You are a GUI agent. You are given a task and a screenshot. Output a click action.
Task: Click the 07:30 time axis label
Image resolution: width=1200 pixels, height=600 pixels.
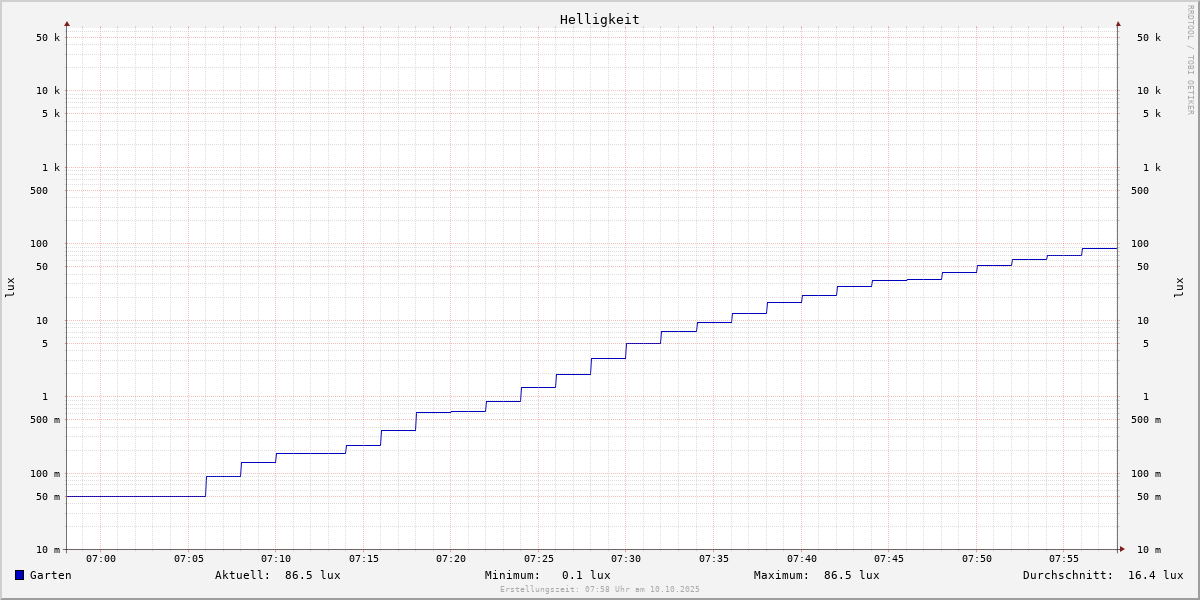click(x=626, y=559)
